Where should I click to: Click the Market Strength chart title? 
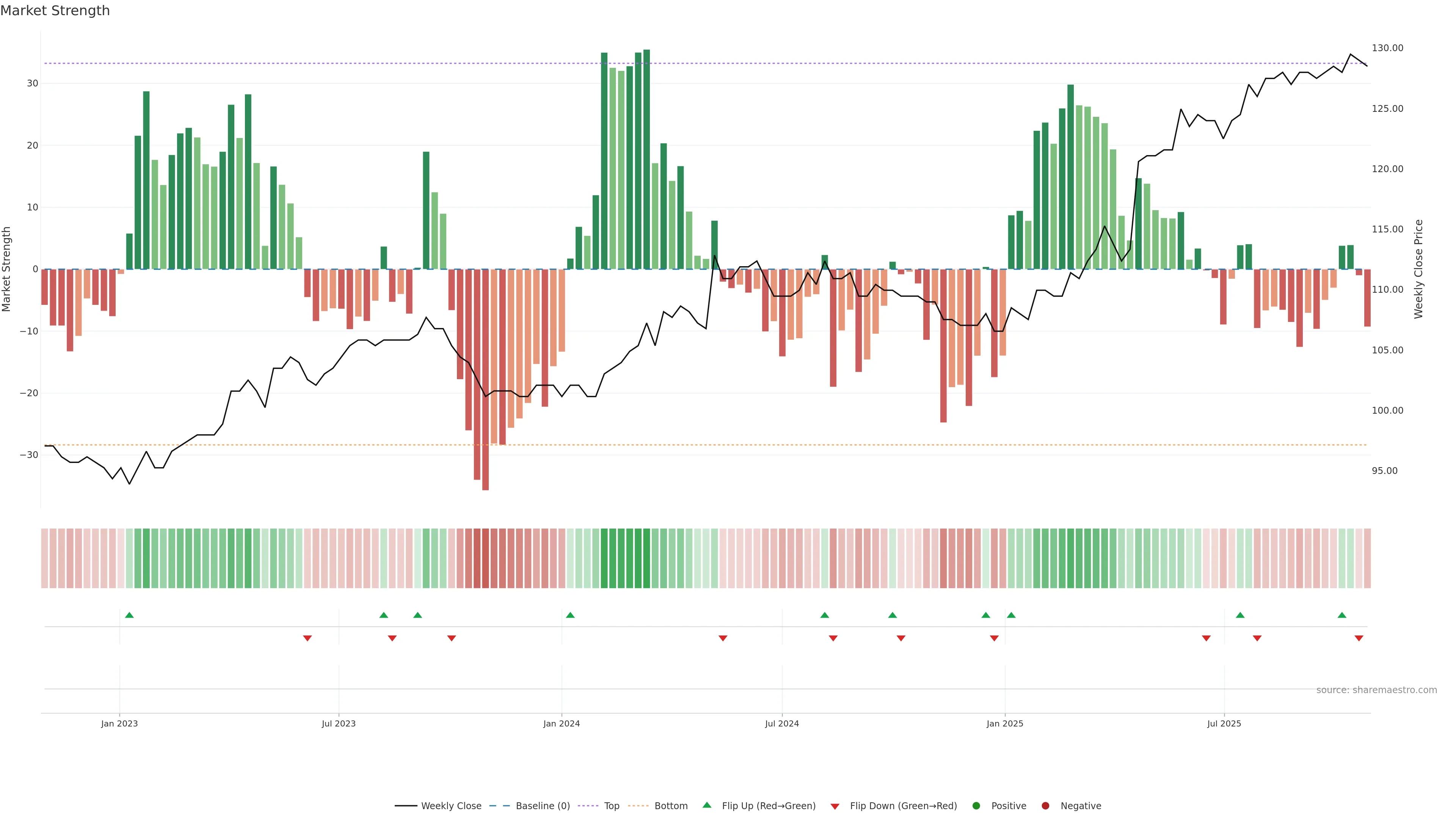(55, 11)
